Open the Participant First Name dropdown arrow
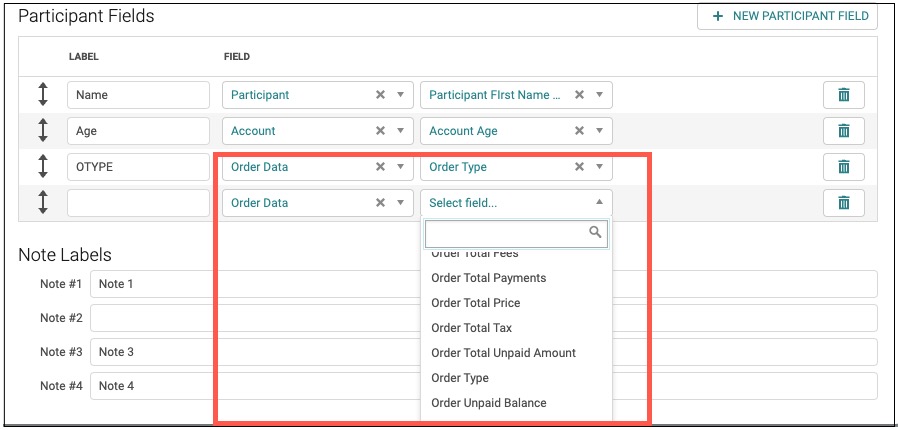898x430 pixels. 599,95
